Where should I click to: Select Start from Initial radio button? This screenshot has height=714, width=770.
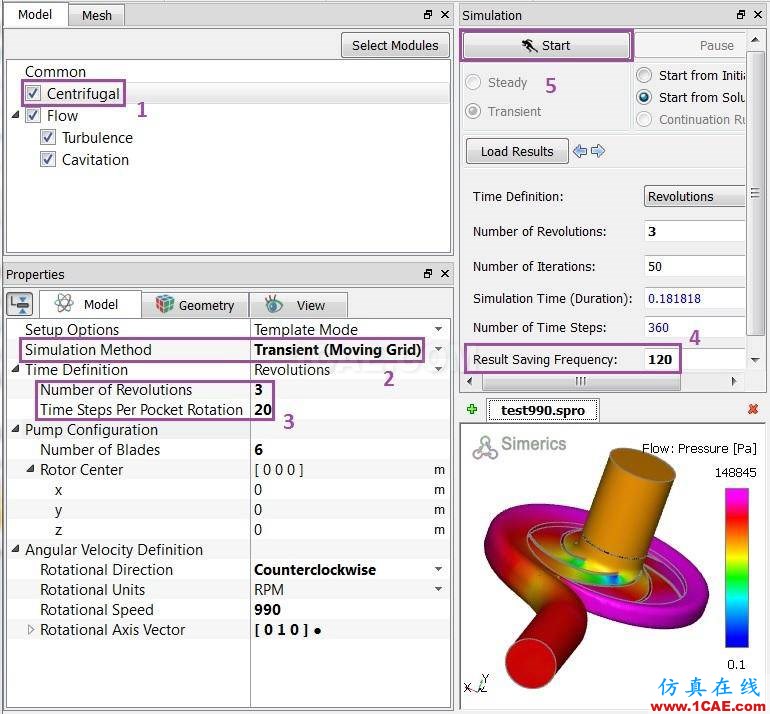tap(644, 75)
